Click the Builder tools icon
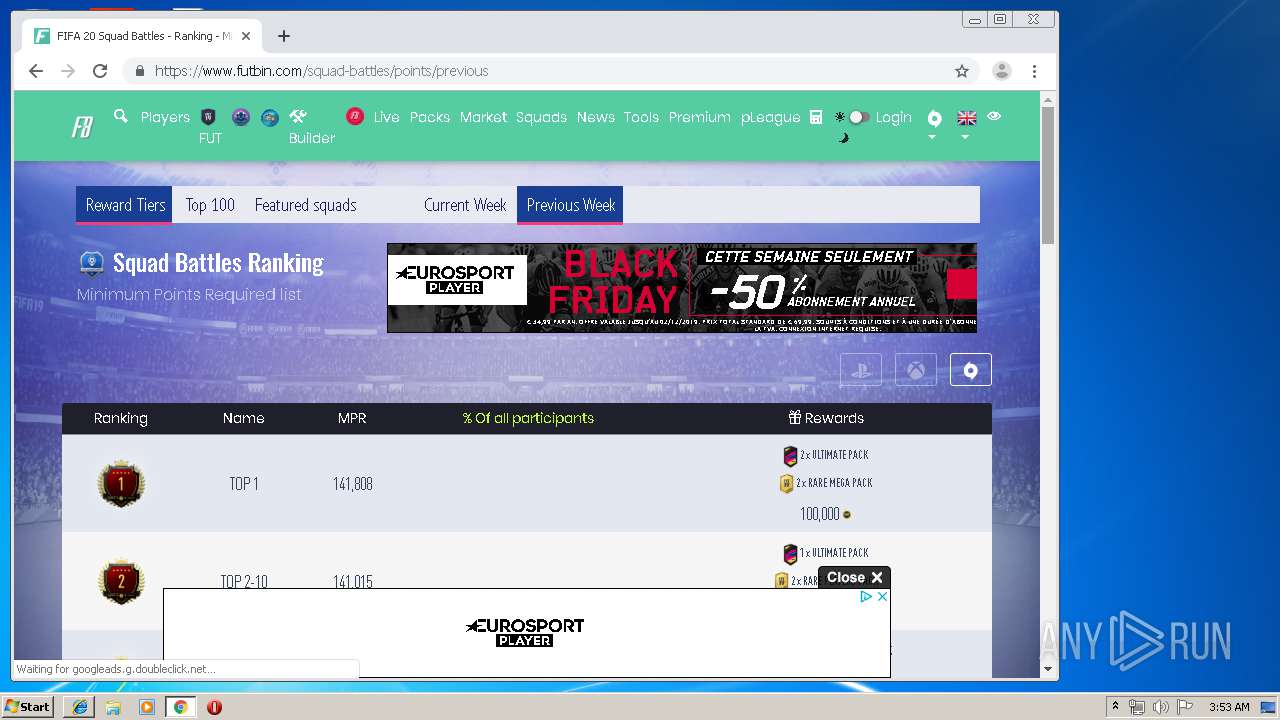This screenshot has width=1280, height=720. [298, 116]
